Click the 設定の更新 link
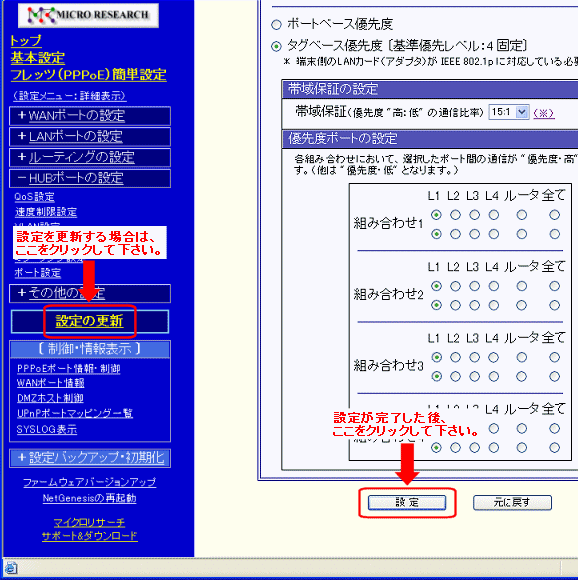Viewport: 578px width, 580px height. [x=89, y=321]
